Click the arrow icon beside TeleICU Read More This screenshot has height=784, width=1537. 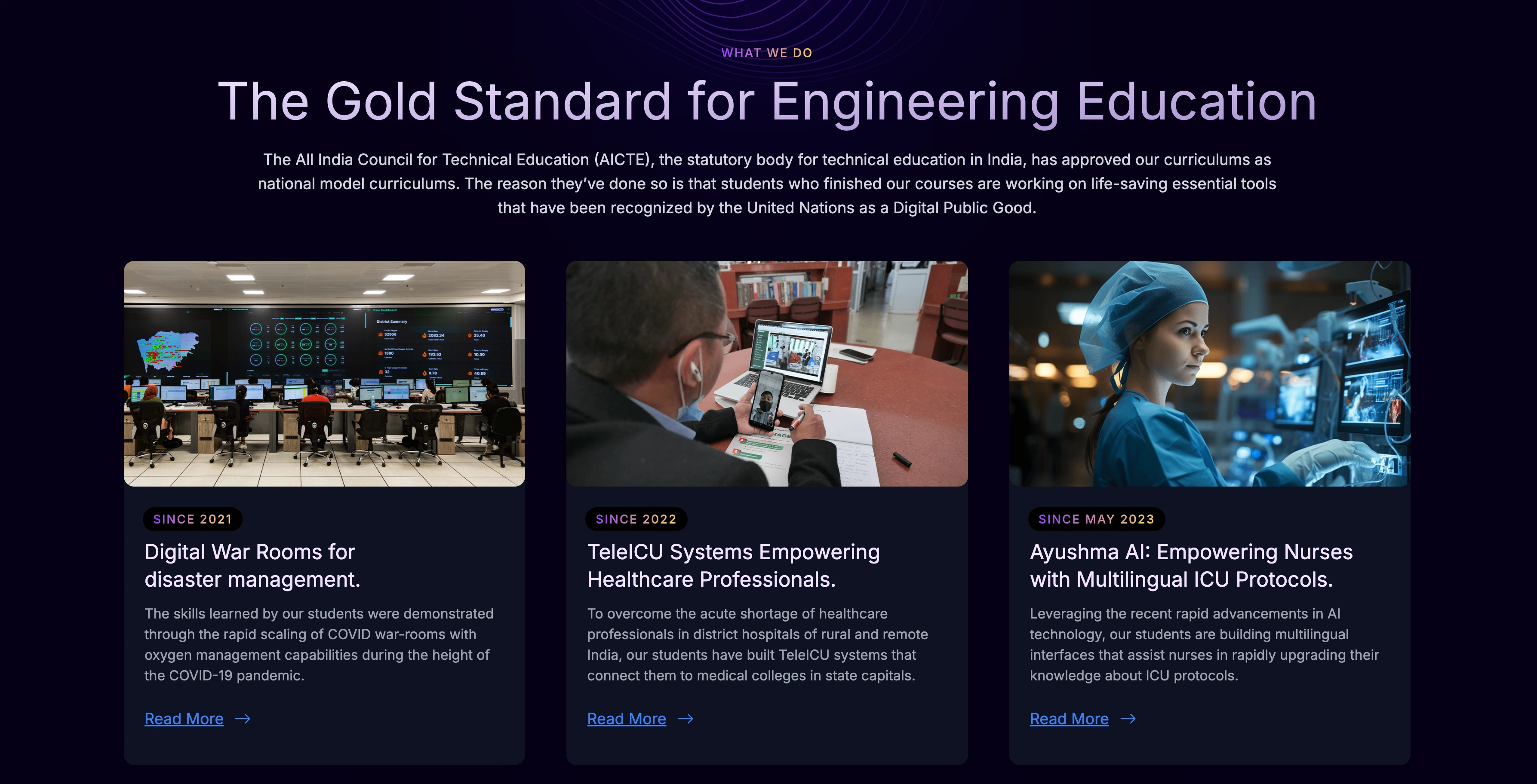[686, 719]
